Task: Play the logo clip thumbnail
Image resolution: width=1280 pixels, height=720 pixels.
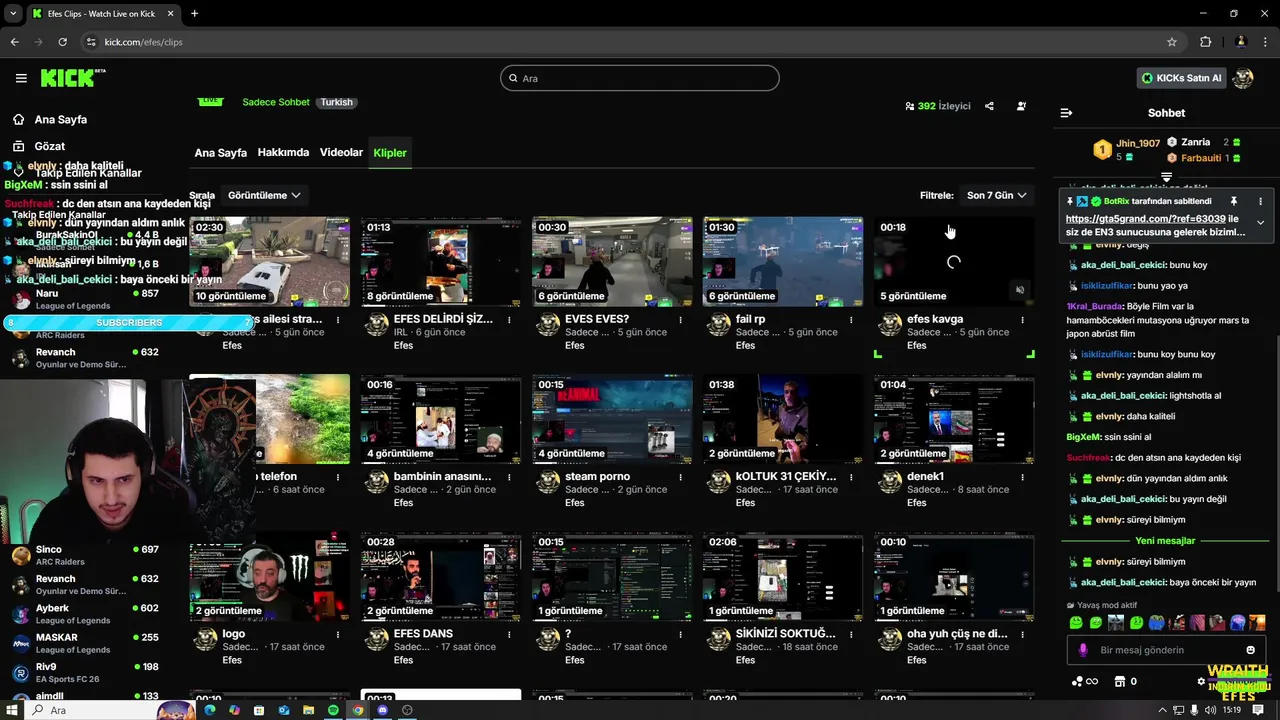Action: click(x=269, y=576)
